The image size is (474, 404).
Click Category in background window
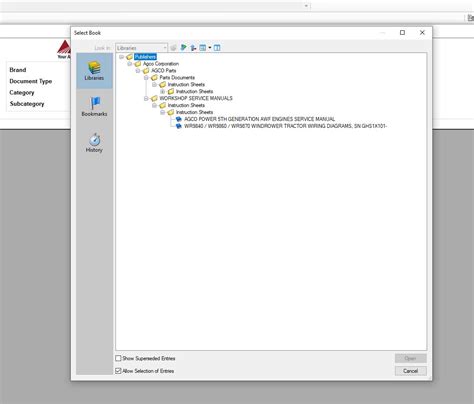[x=22, y=92]
